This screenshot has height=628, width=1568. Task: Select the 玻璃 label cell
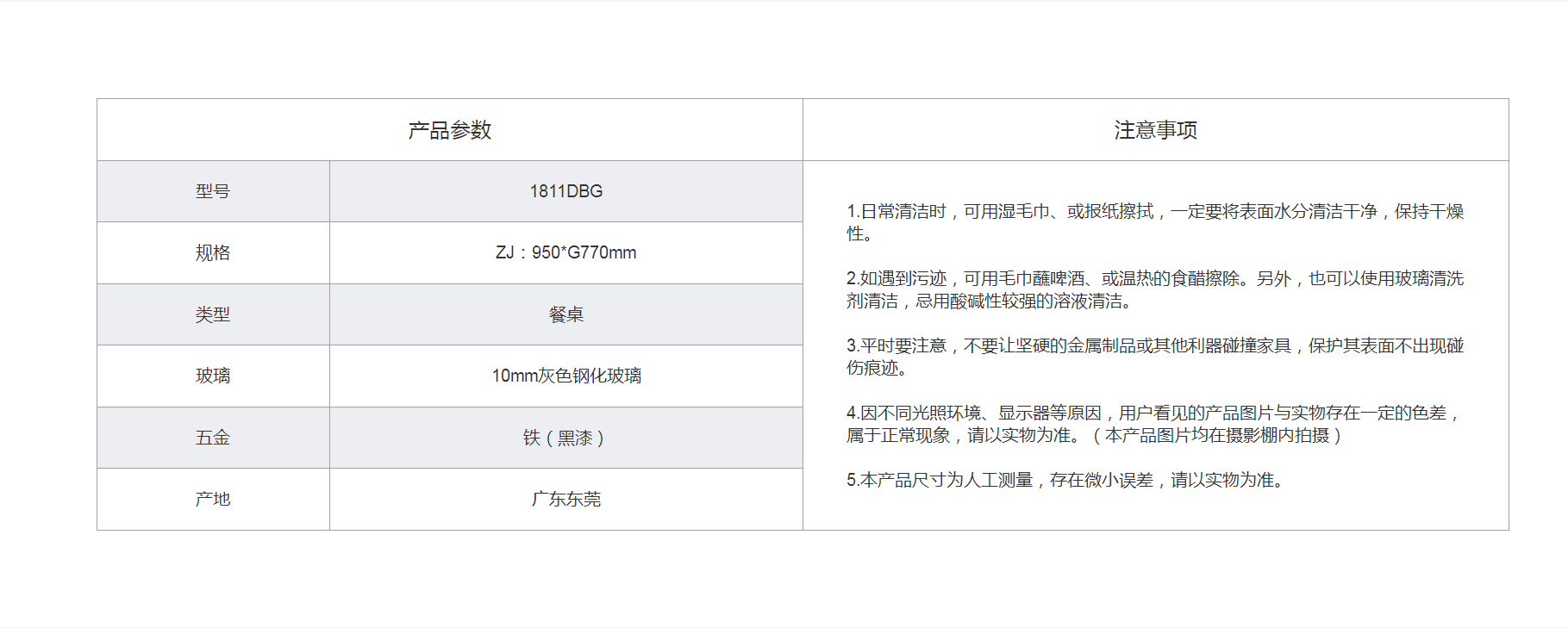click(x=213, y=376)
